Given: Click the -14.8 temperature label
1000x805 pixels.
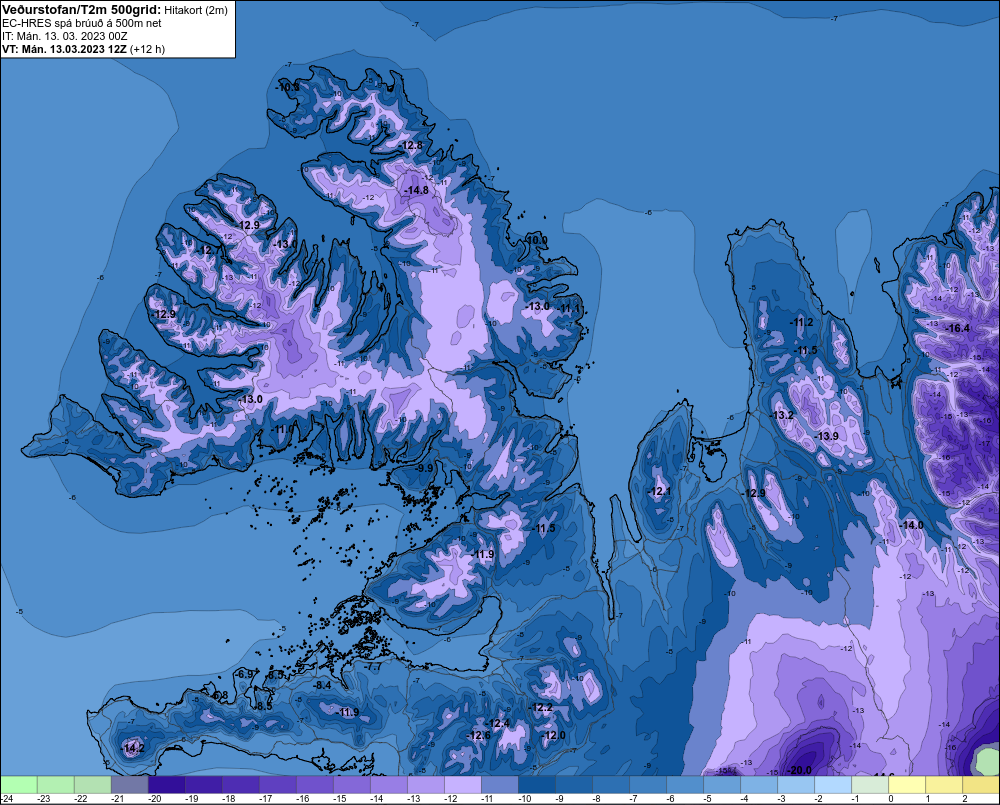Looking at the screenshot, I should pyautogui.click(x=416, y=190).
